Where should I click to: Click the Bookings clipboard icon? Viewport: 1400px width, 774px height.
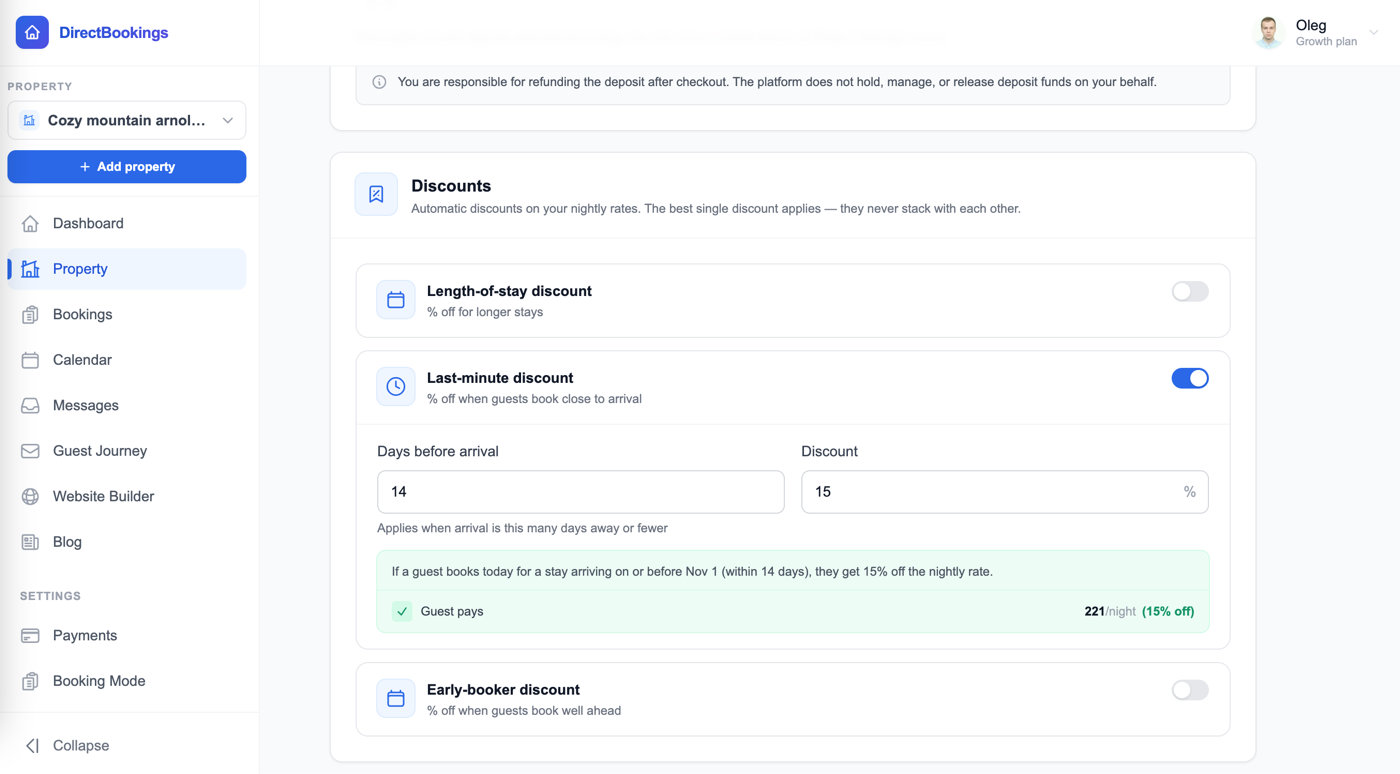pyautogui.click(x=30, y=314)
